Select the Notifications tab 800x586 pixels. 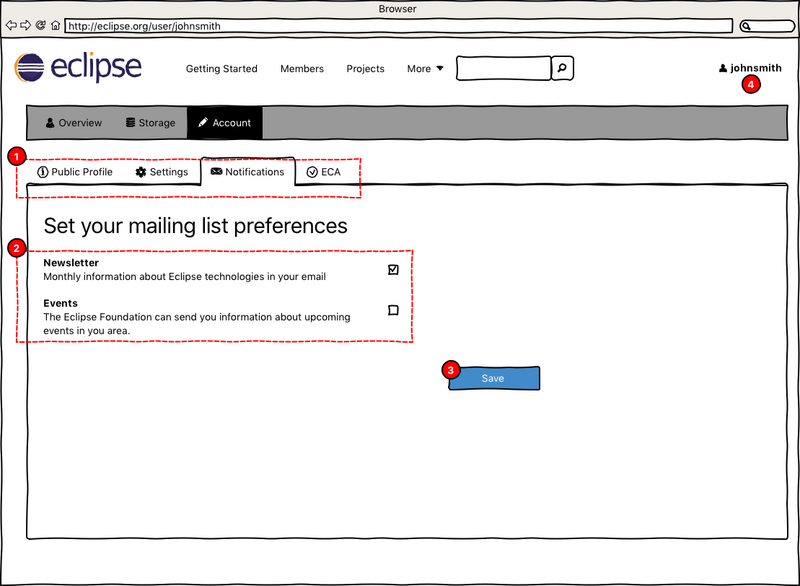(x=248, y=172)
